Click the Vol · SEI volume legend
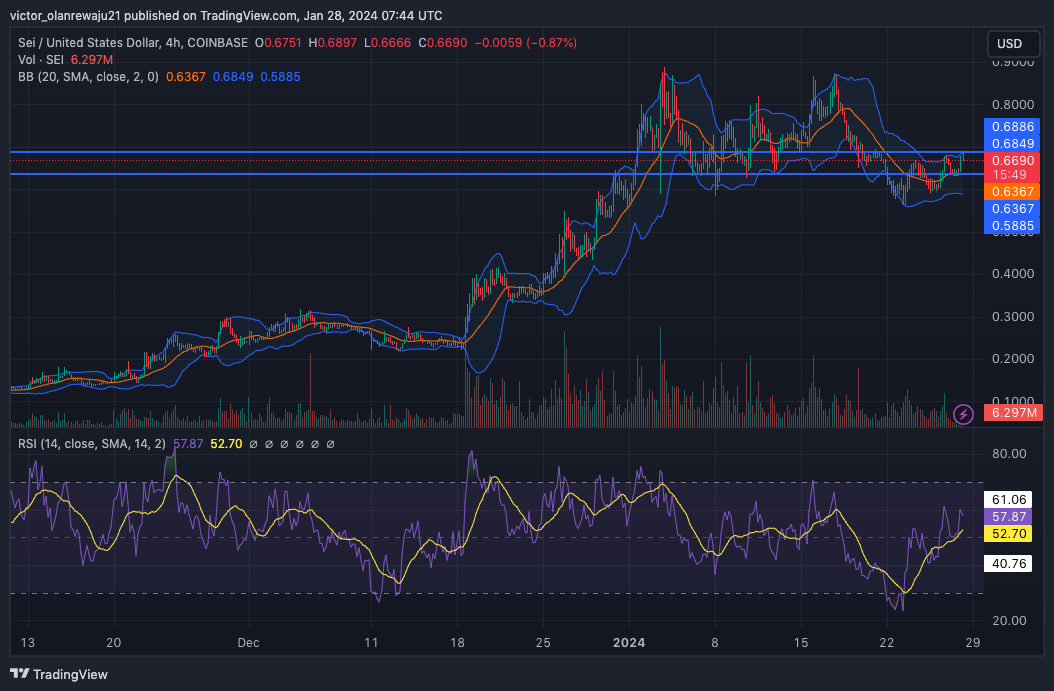This screenshot has width=1054, height=691. point(41,60)
